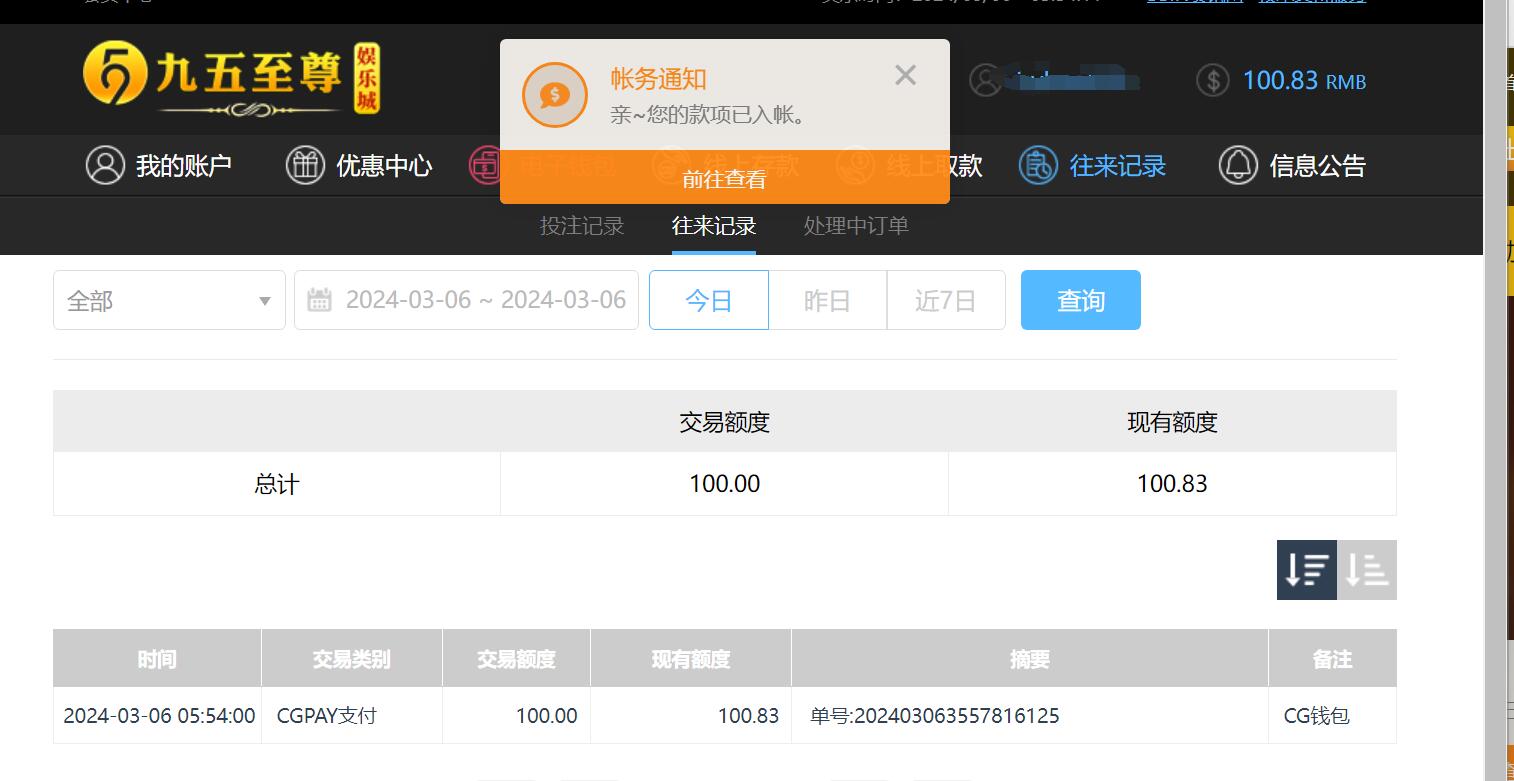Click the 我的账户 user icon

tap(105, 165)
